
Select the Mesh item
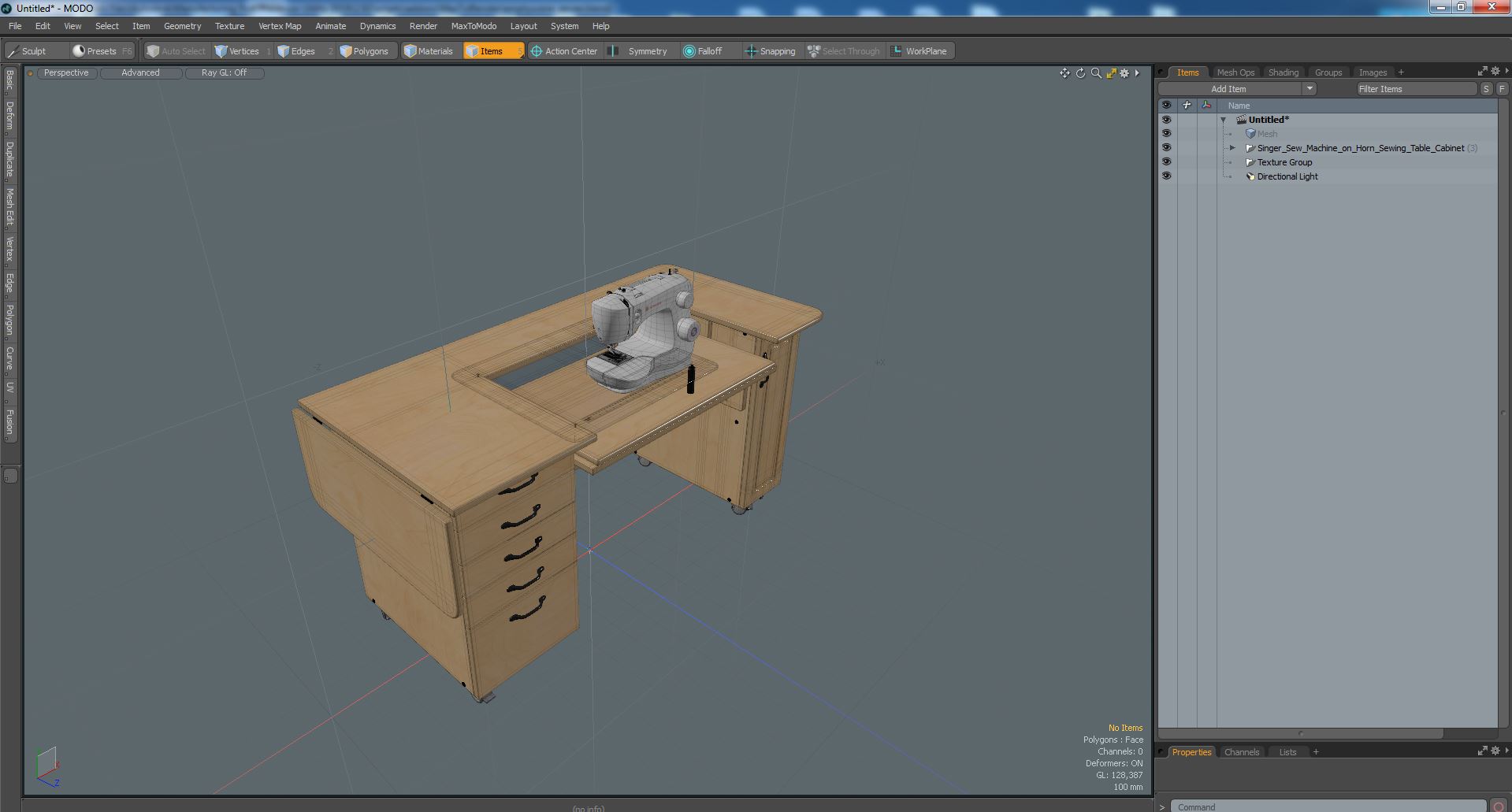pos(1267,134)
